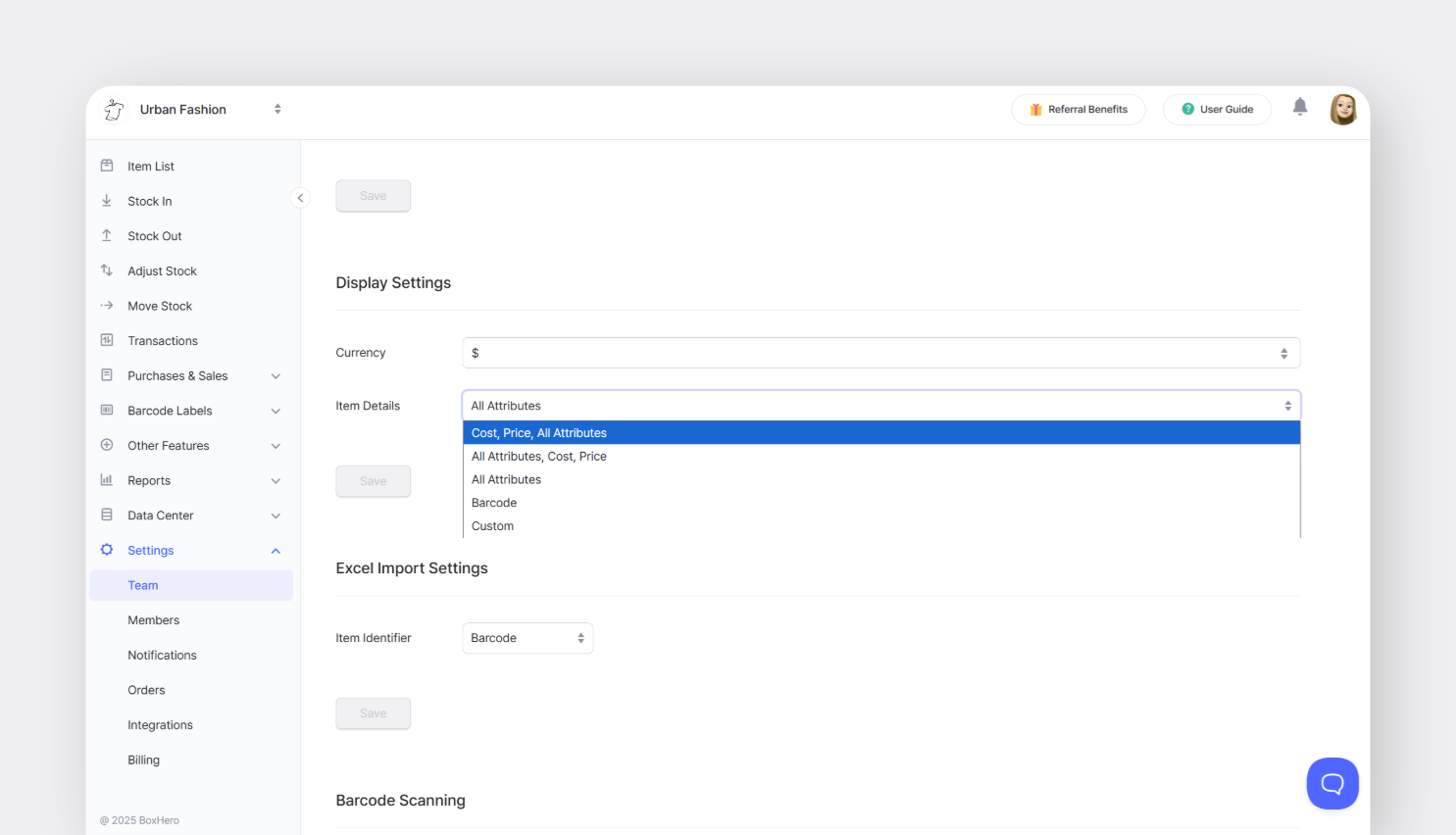Open the Notifications settings page

tap(162, 655)
